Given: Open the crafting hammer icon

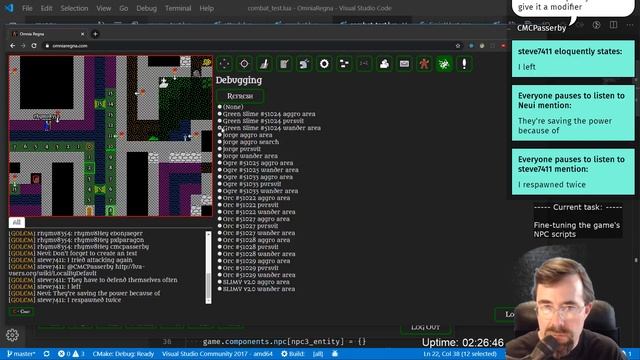Looking at the screenshot, I should pyautogui.click(x=304, y=64).
